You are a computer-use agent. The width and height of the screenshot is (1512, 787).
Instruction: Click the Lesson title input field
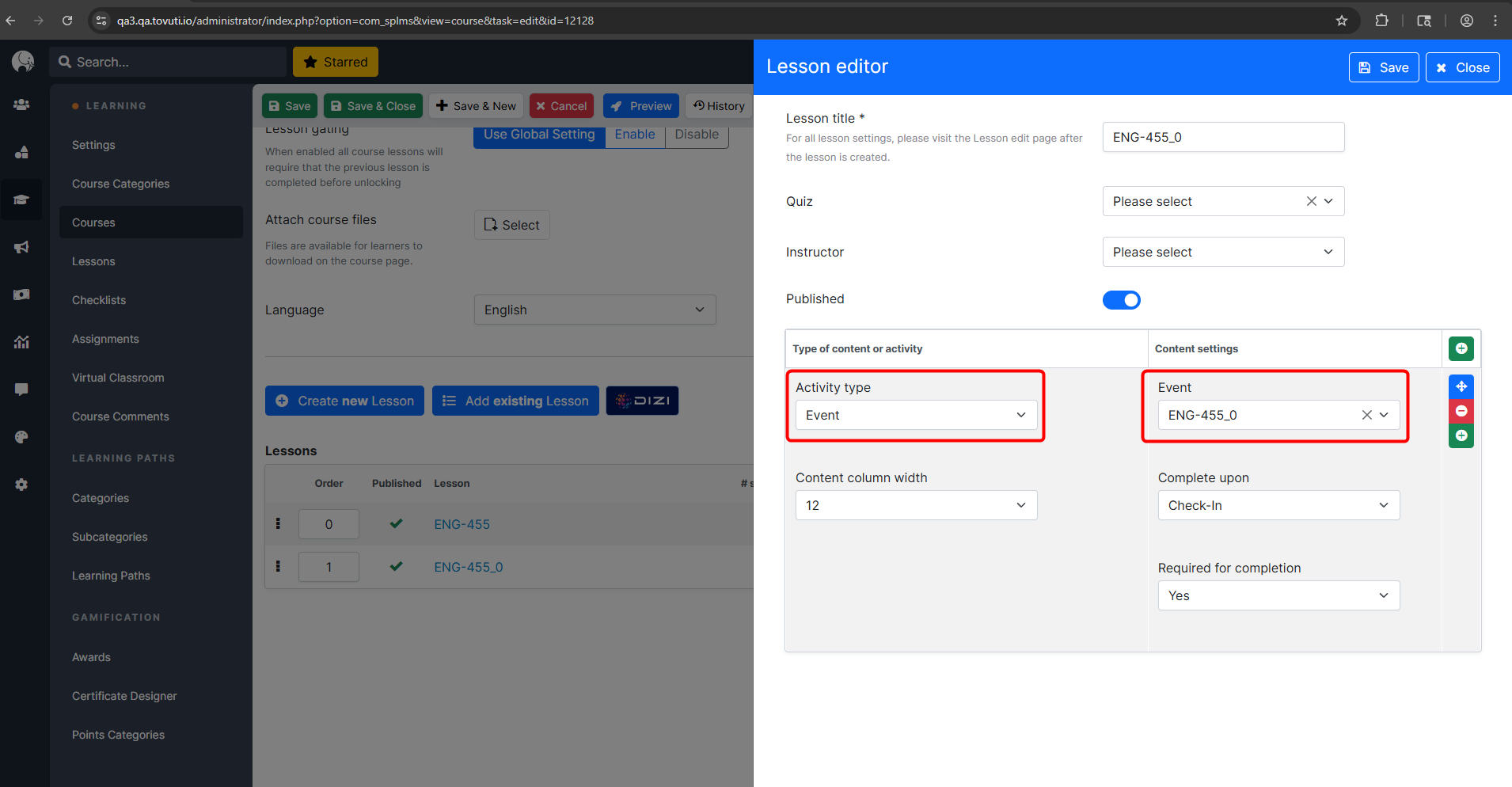pyautogui.click(x=1223, y=137)
